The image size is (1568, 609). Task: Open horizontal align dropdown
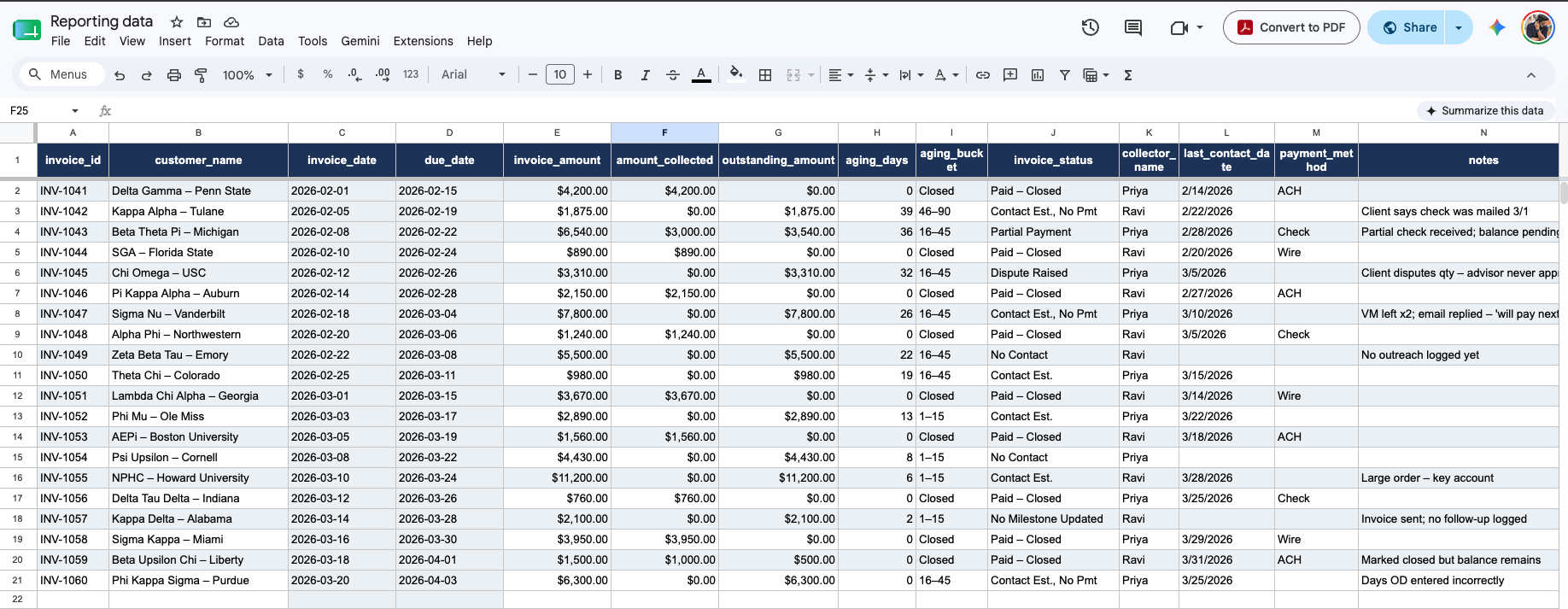(841, 75)
